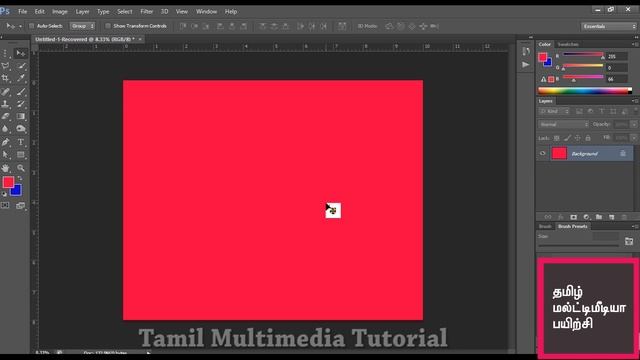Select the Eyedropper tool
Image resolution: width=640 pixels, height=360 pixels.
21,78
